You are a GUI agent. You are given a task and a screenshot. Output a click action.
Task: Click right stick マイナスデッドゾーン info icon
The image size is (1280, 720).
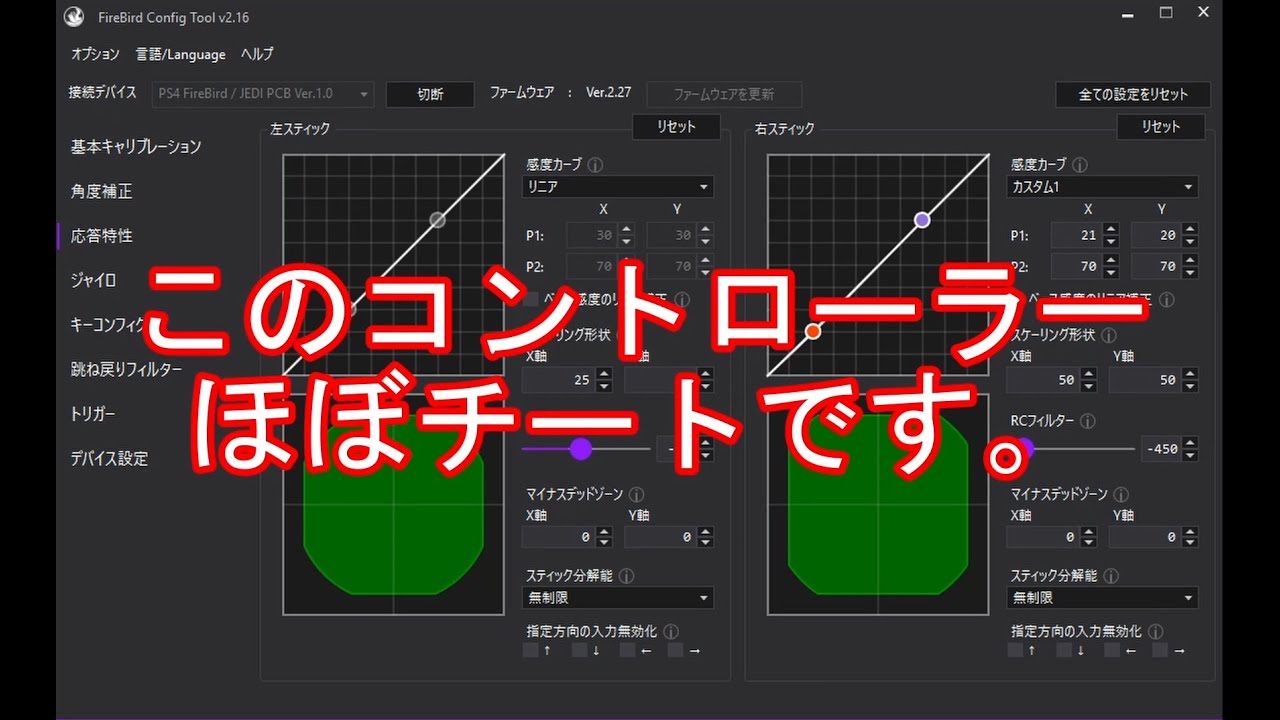(1121, 494)
